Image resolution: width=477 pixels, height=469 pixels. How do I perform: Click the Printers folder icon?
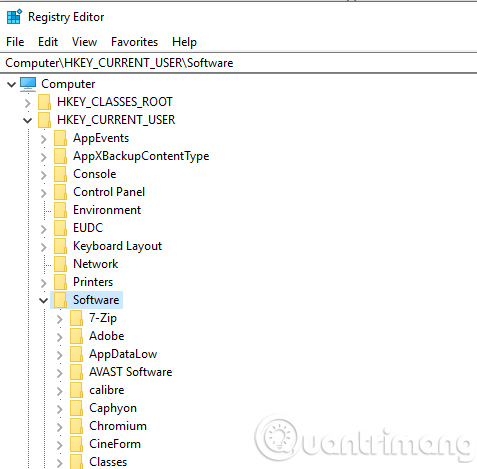pos(60,282)
